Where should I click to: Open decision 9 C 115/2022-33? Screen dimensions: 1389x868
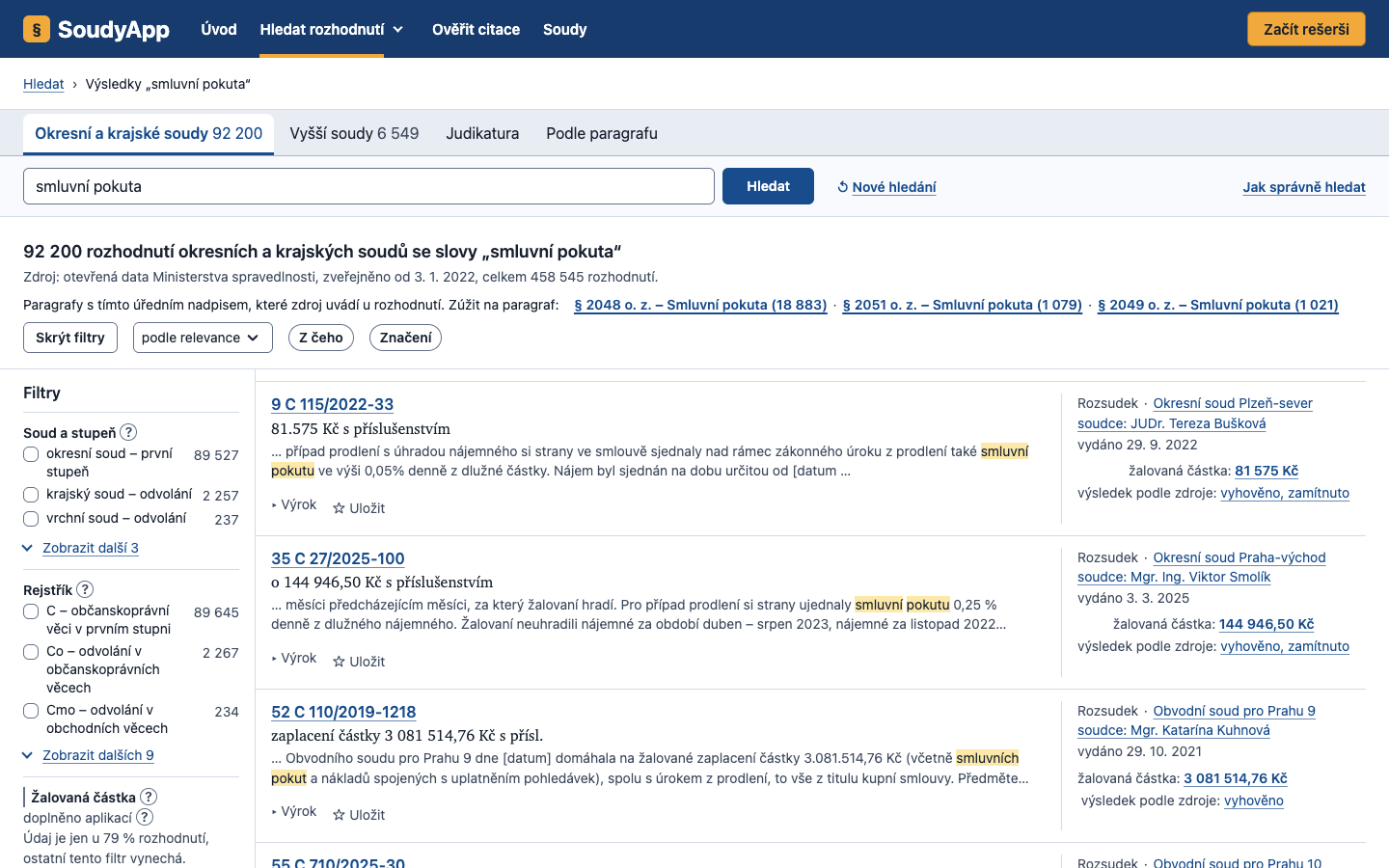333,404
